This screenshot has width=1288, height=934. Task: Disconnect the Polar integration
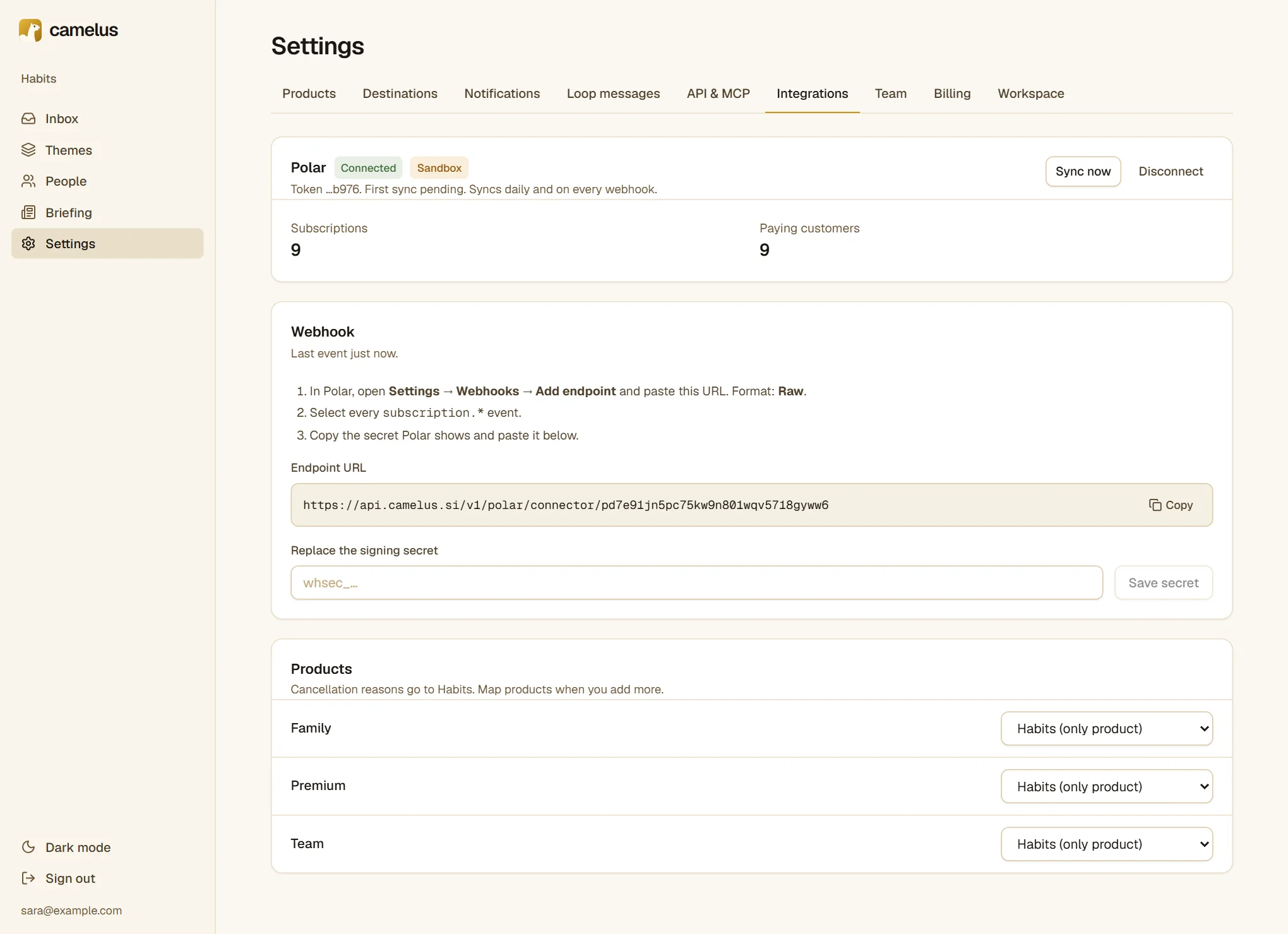tap(1171, 171)
